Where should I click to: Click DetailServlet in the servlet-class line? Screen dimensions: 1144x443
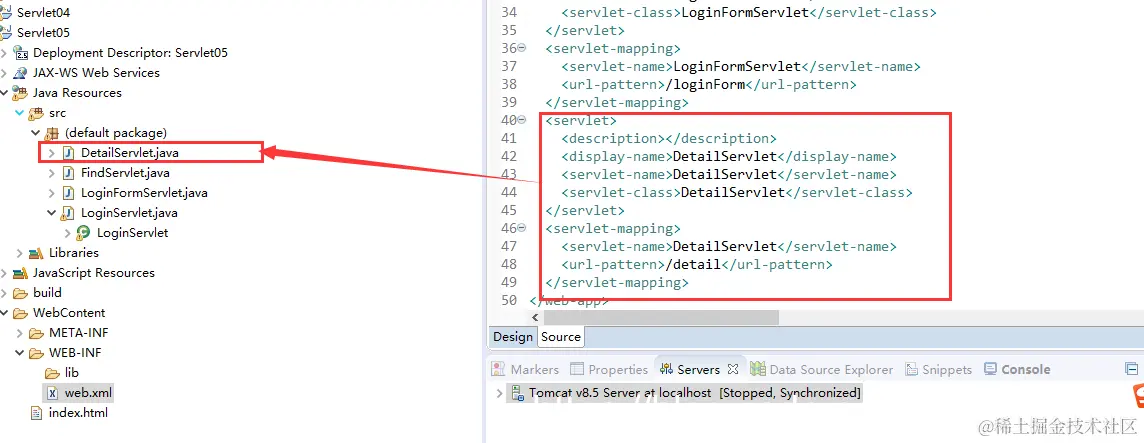coord(733,193)
